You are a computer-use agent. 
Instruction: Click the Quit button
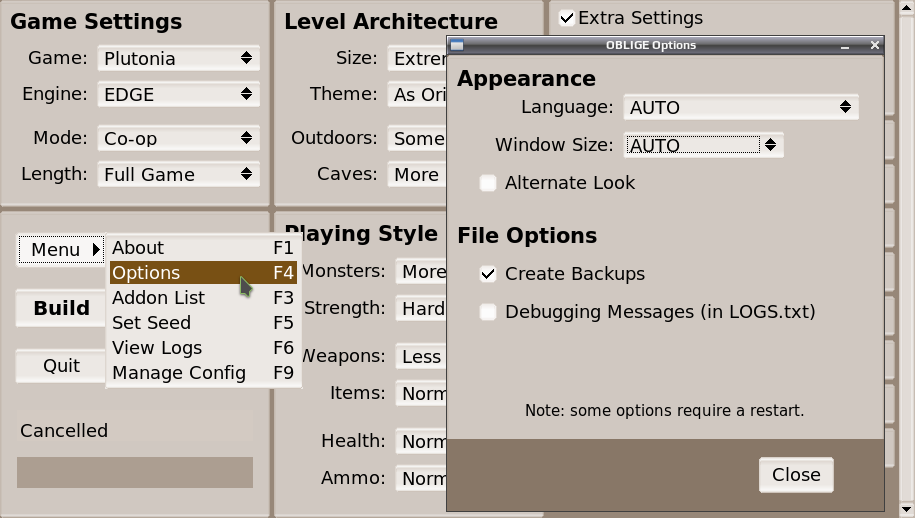[61, 366]
